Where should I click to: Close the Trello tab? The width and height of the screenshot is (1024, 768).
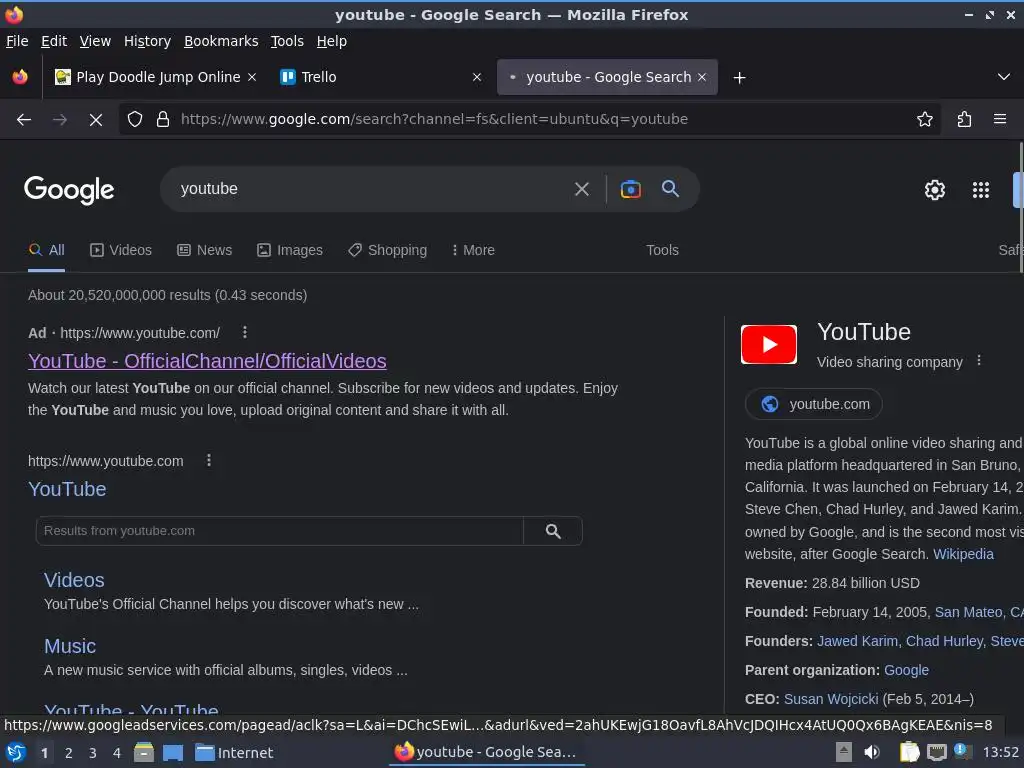click(x=477, y=77)
